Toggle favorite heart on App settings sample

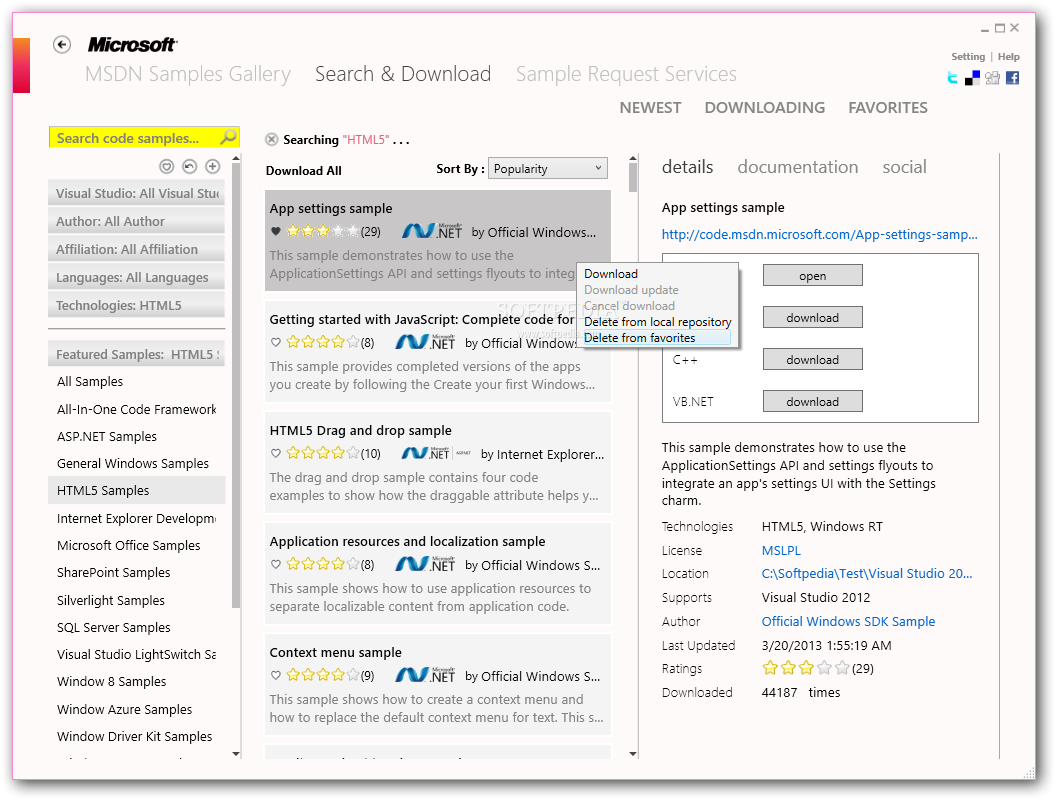(275, 232)
